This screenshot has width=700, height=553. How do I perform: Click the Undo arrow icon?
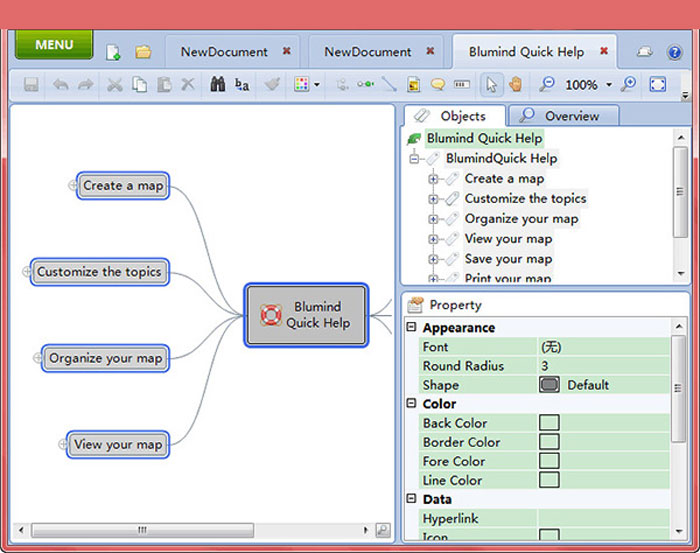pos(61,84)
